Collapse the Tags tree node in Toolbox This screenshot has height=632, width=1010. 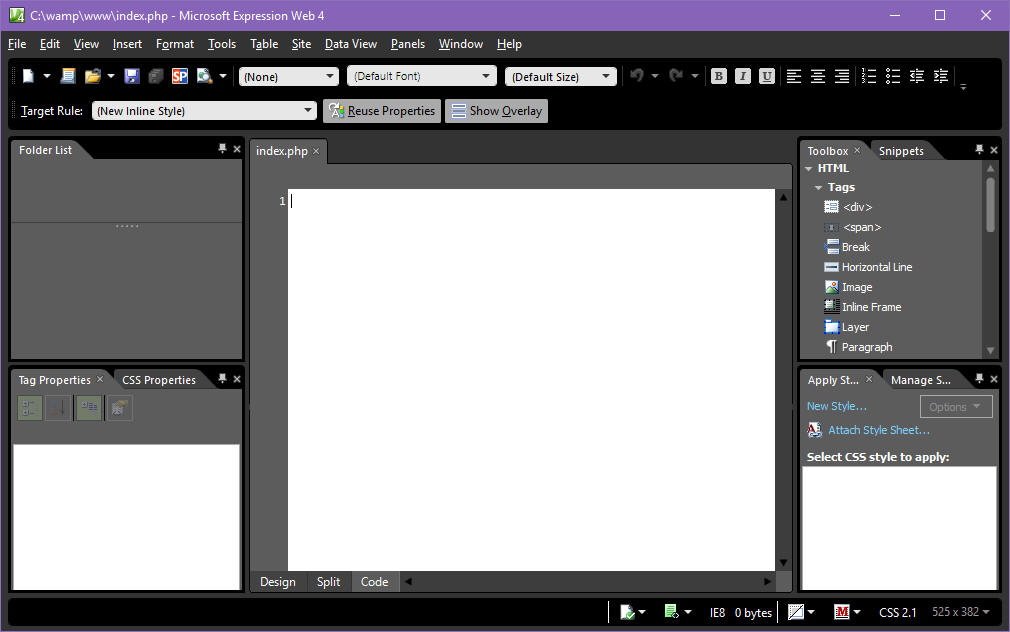point(818,188)
